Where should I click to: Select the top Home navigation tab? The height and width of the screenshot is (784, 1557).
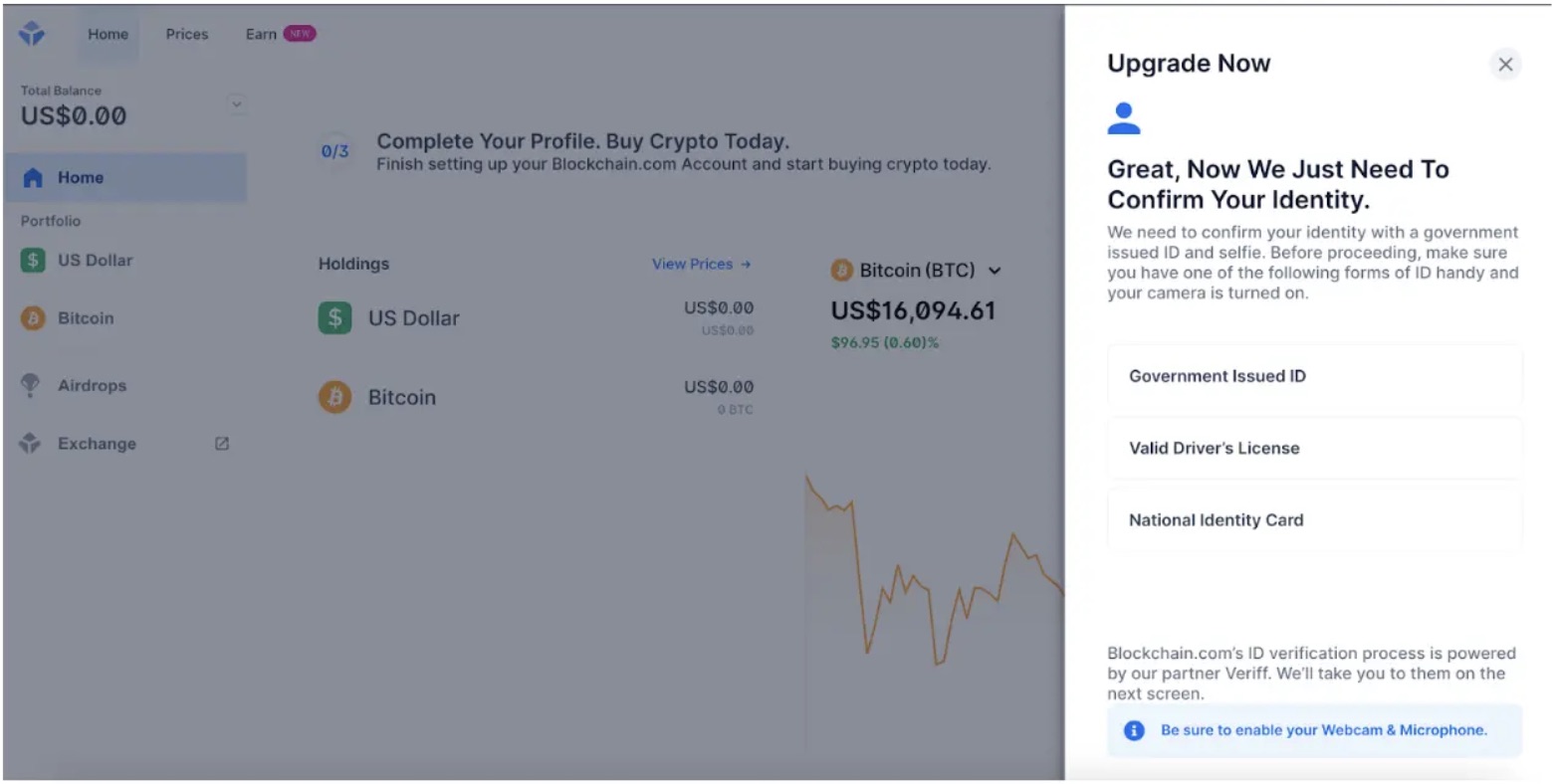[108, 34]
